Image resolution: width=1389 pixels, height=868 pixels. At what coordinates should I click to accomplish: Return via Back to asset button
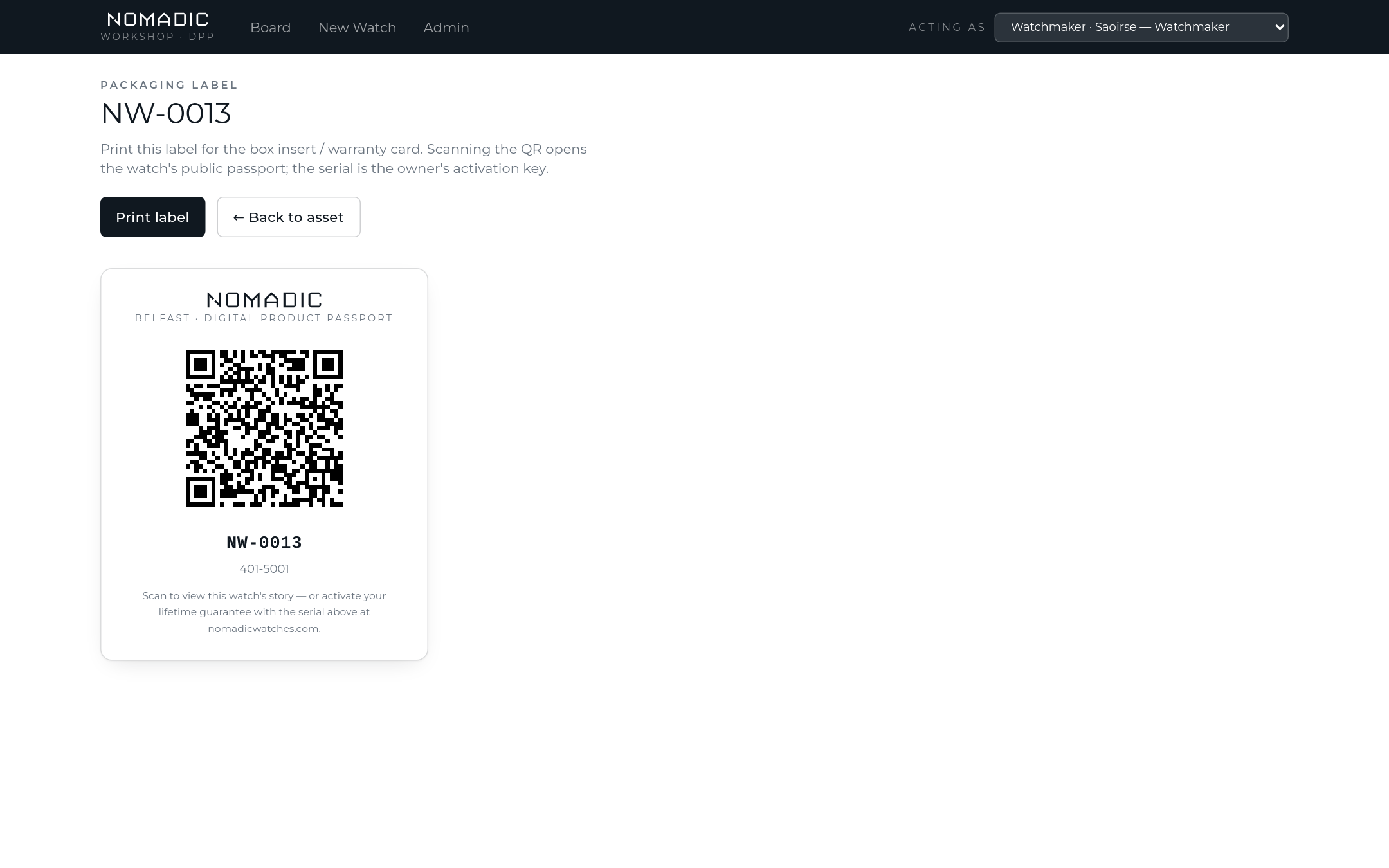289,217
